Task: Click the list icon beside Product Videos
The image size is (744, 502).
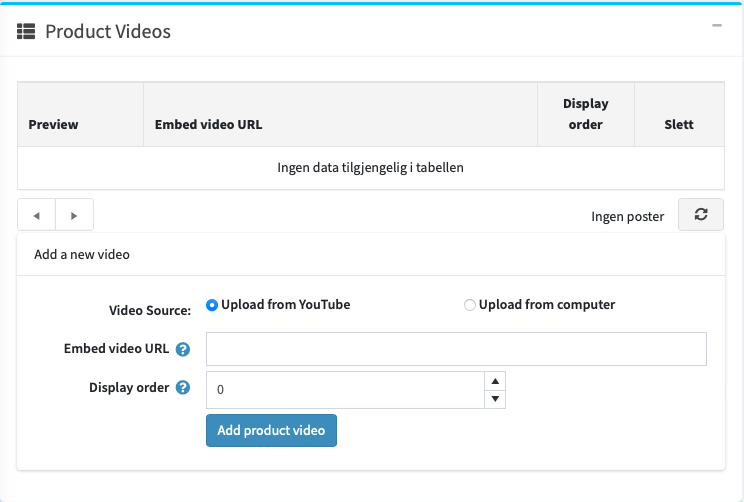Action: [x=26, y=32]
